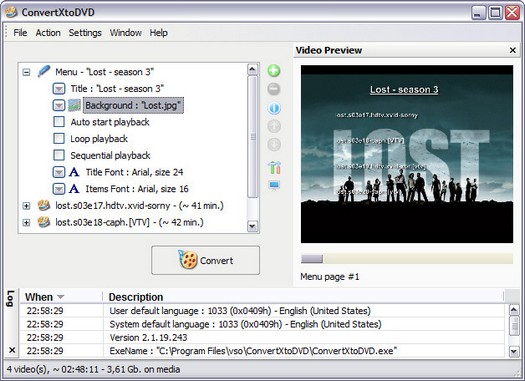This screenshot has width=525, height=381.
Task: Click the letter A icon for Title Font
Action: click(x=74, y=172)
